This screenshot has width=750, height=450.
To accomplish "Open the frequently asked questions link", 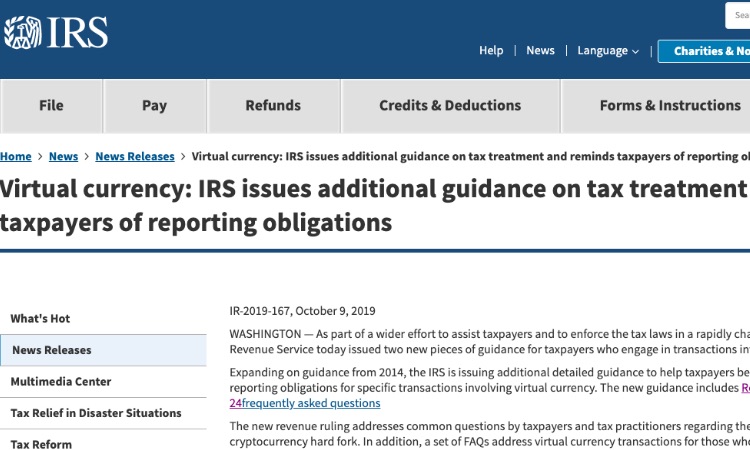I will pos(311,403).
